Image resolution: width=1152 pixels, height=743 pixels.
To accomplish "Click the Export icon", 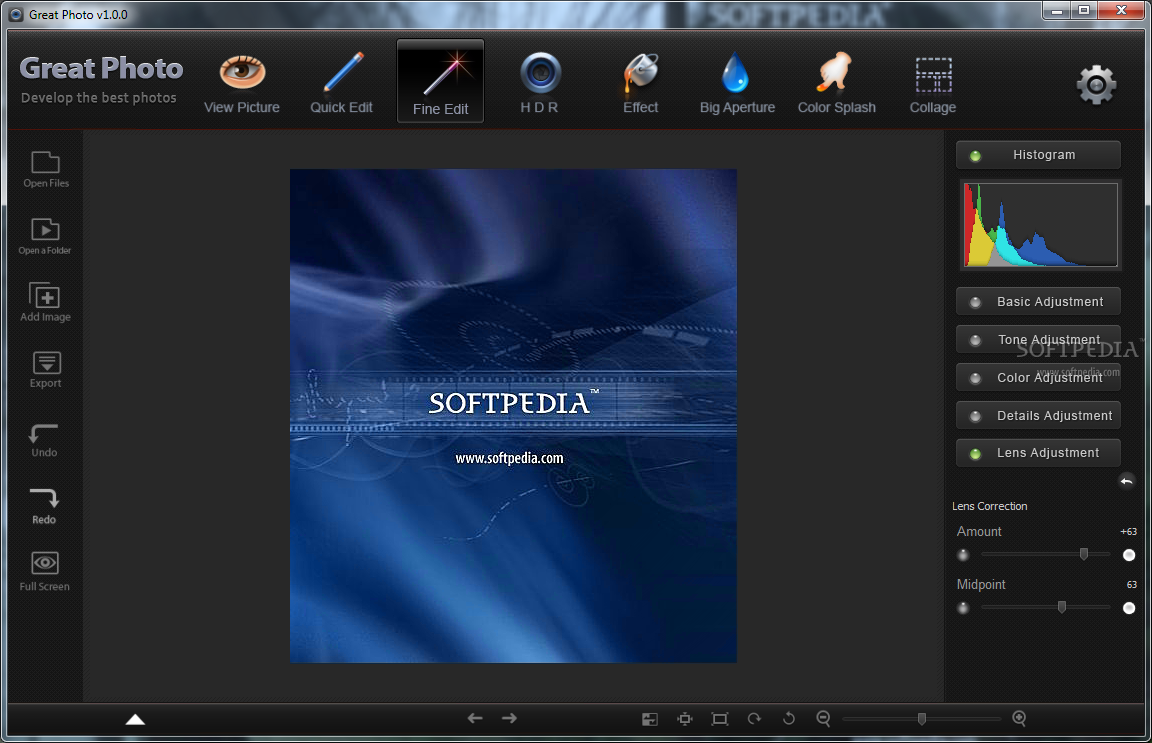I will [x=46, y=369].
